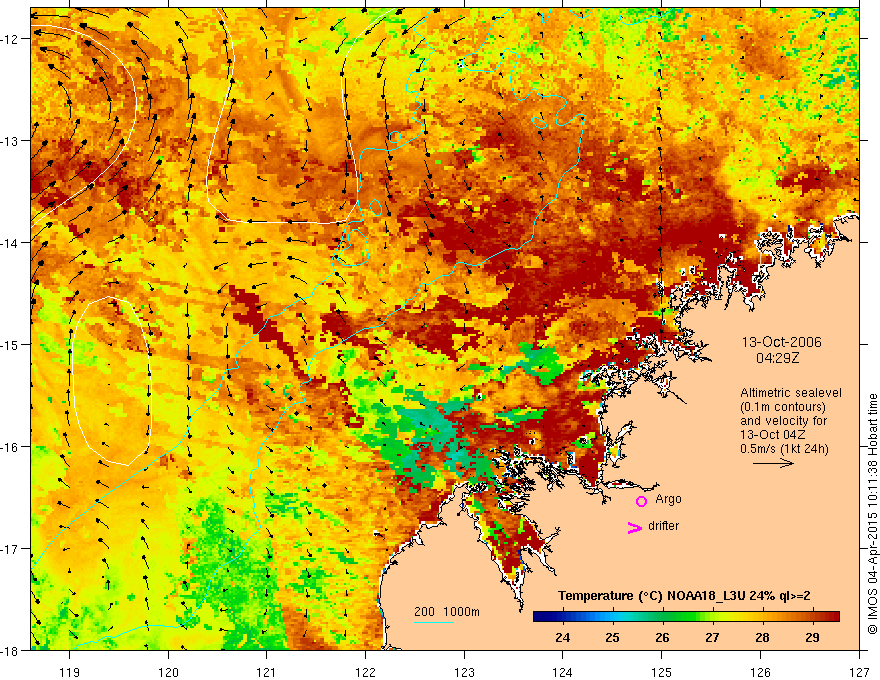Click the velocity scale arrow in legend
This screenshot has width=880, height=680.
pyautogui.click(x=773, y=463)
